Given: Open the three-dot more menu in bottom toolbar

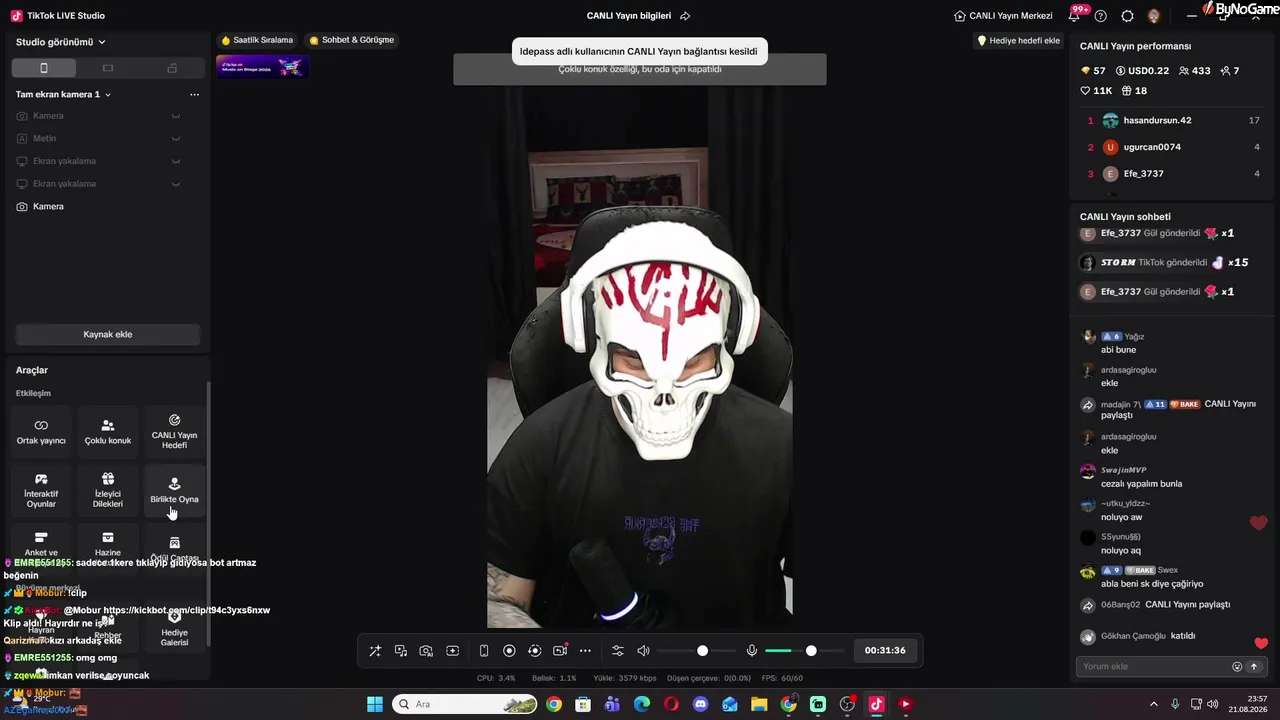Looking at the screenshot, I should click(x=586, y=651).
